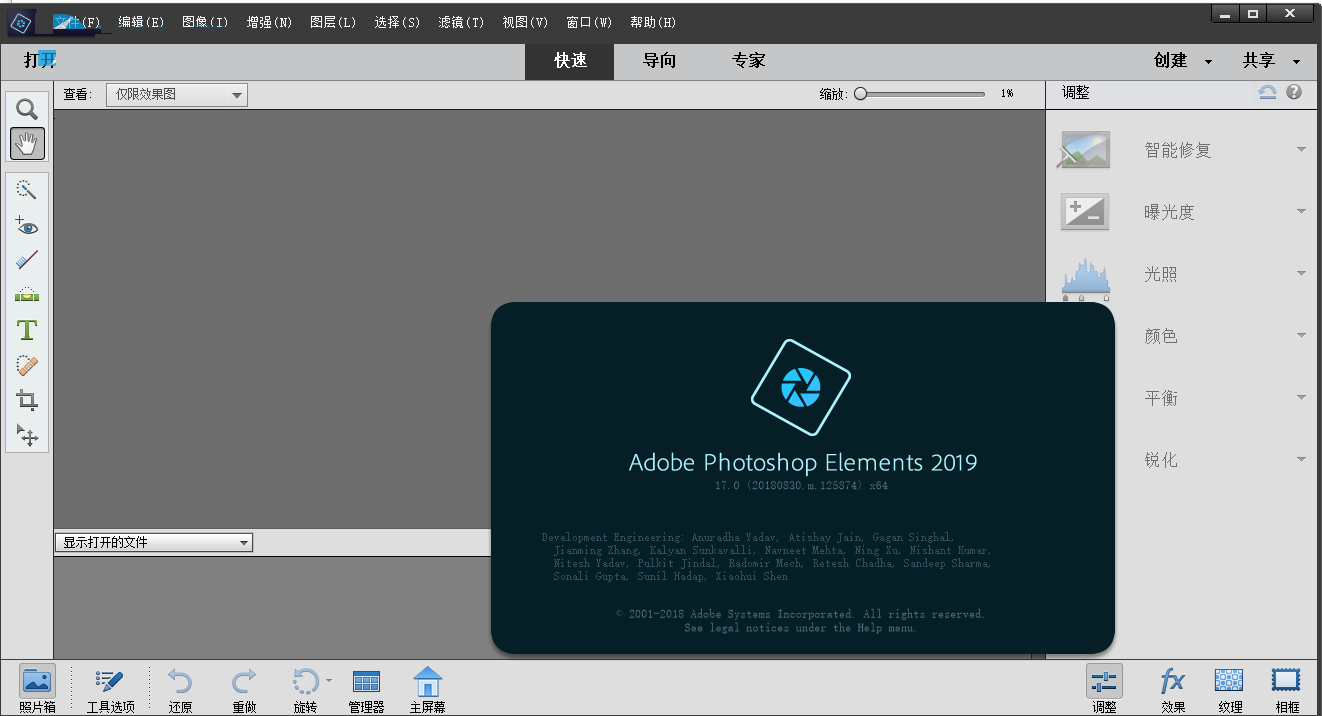Screen dimensions: 1322x716
Task: Adjust the Zoom (缩放) slider handle
Action: 860,93
